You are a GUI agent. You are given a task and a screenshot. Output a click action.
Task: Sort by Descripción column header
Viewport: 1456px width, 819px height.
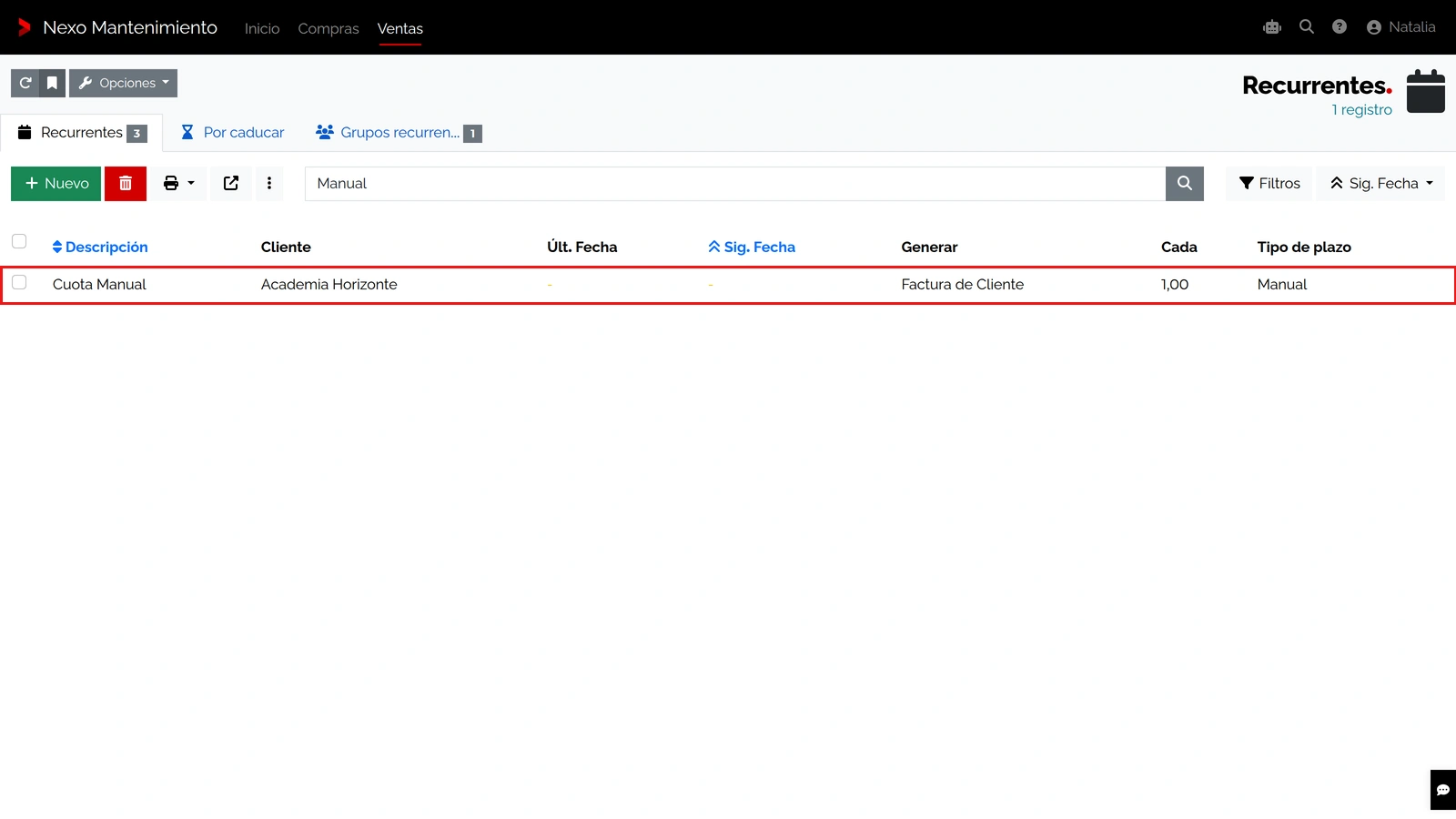100,248
